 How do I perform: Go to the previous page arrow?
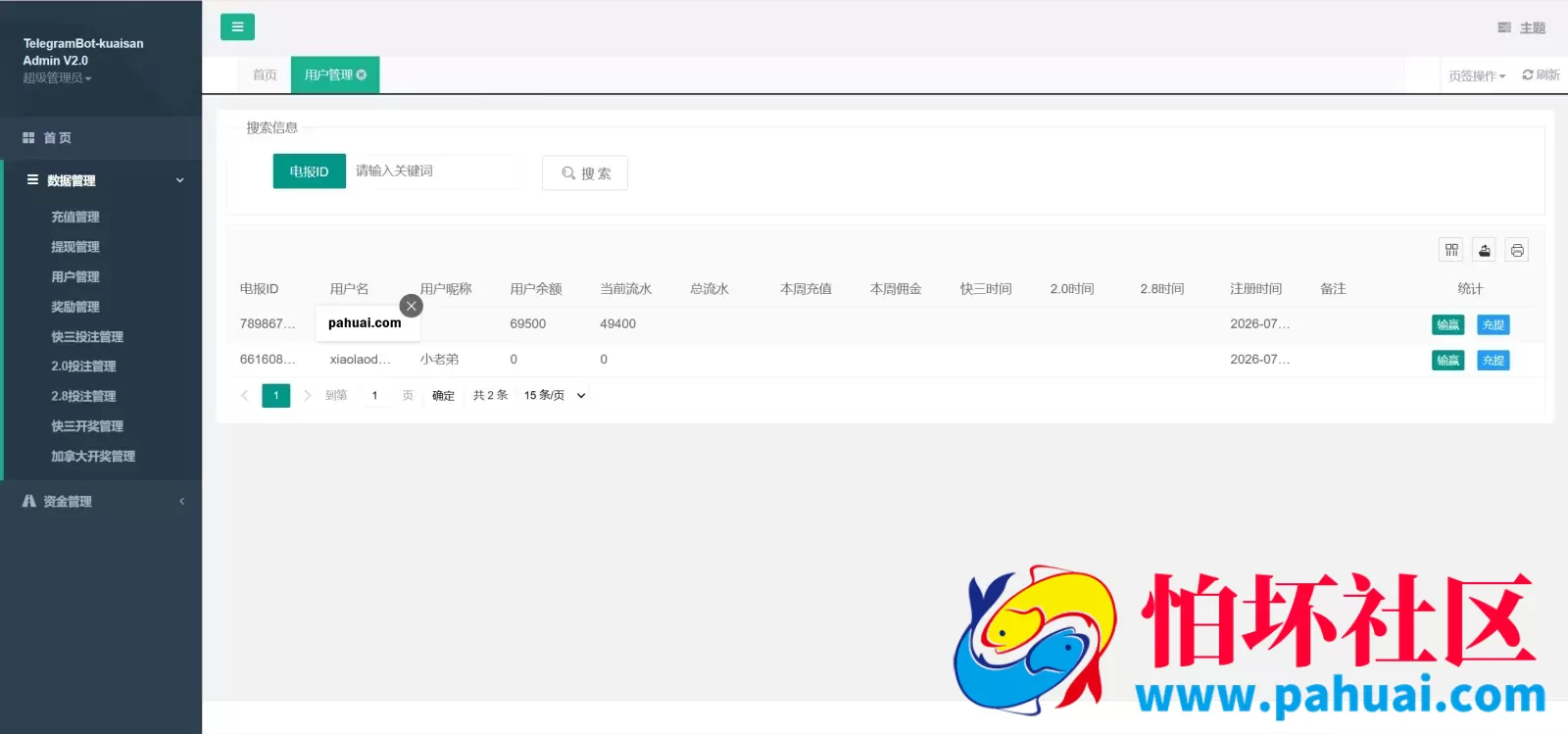(245, 395)
